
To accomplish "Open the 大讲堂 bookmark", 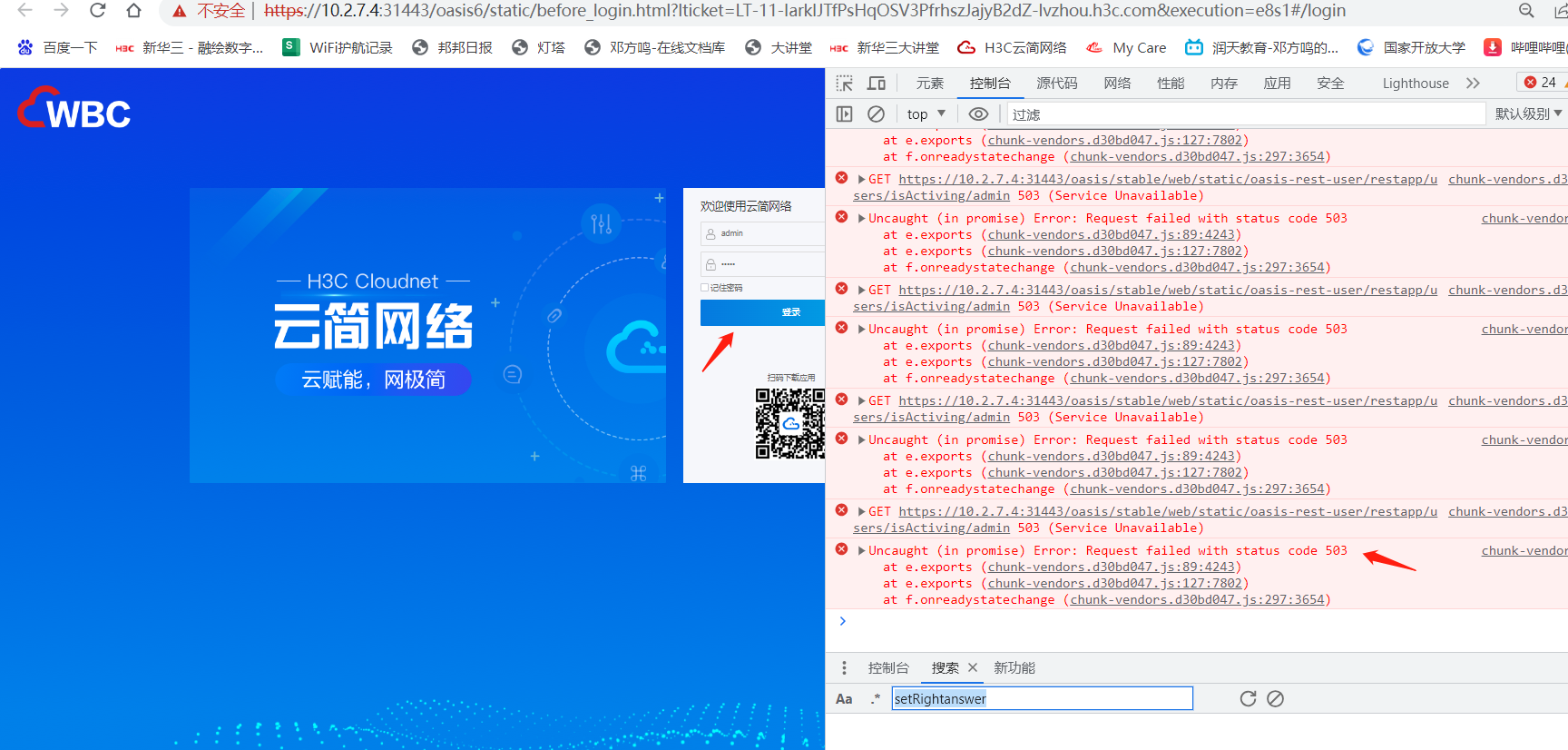I will pyautogui.click(x=778, y=47).
